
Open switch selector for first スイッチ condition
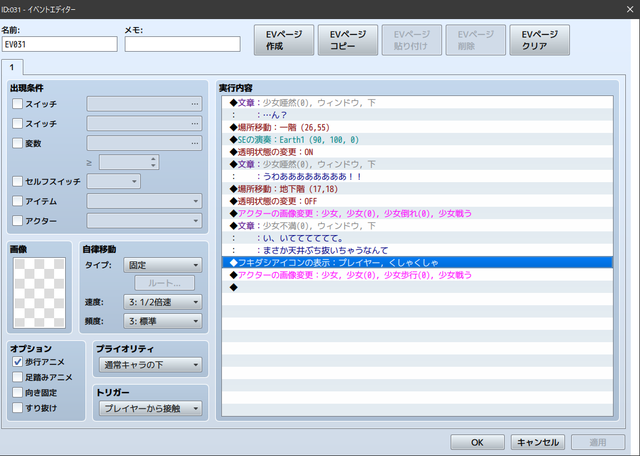tap(144, 104)
